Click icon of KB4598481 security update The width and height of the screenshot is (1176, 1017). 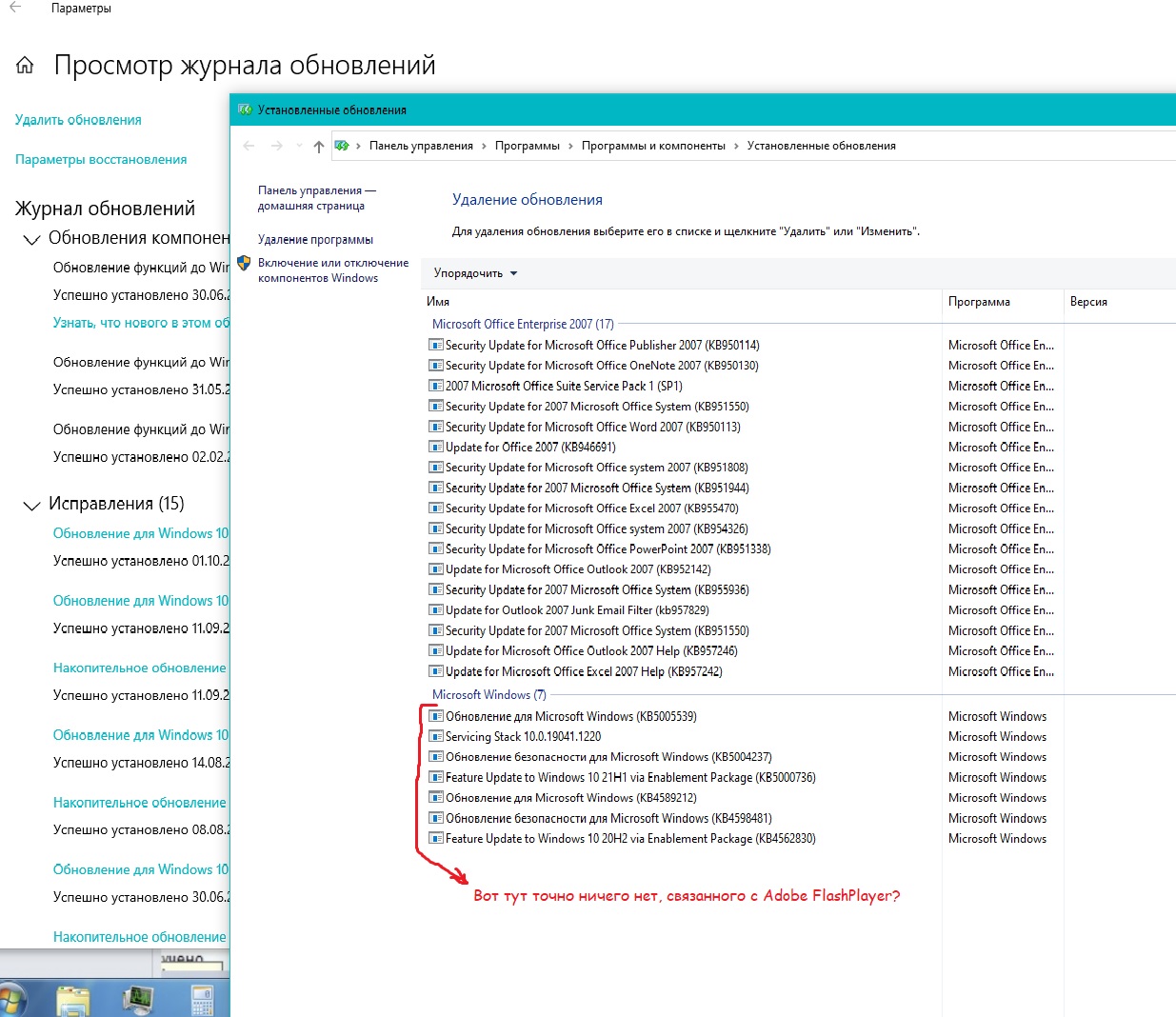tap(436, 818)
